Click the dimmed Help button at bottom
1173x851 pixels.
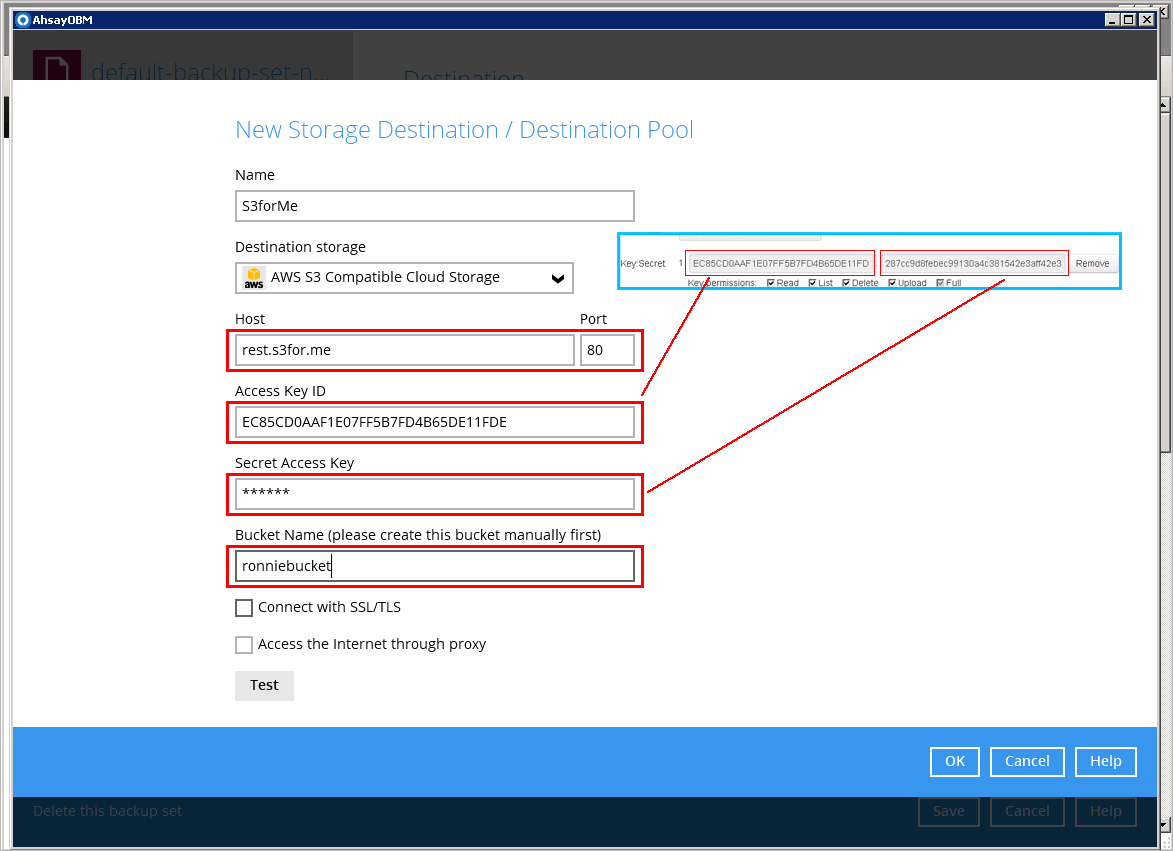[1106, 811]
